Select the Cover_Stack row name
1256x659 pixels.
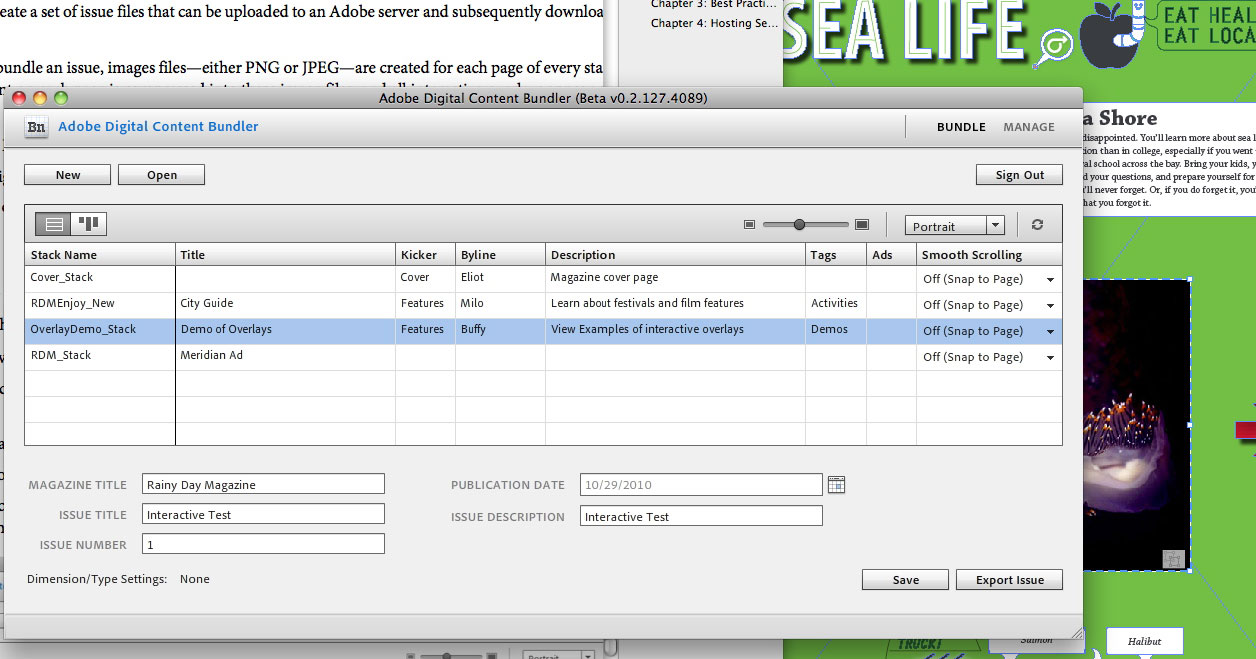pos(62,277)
